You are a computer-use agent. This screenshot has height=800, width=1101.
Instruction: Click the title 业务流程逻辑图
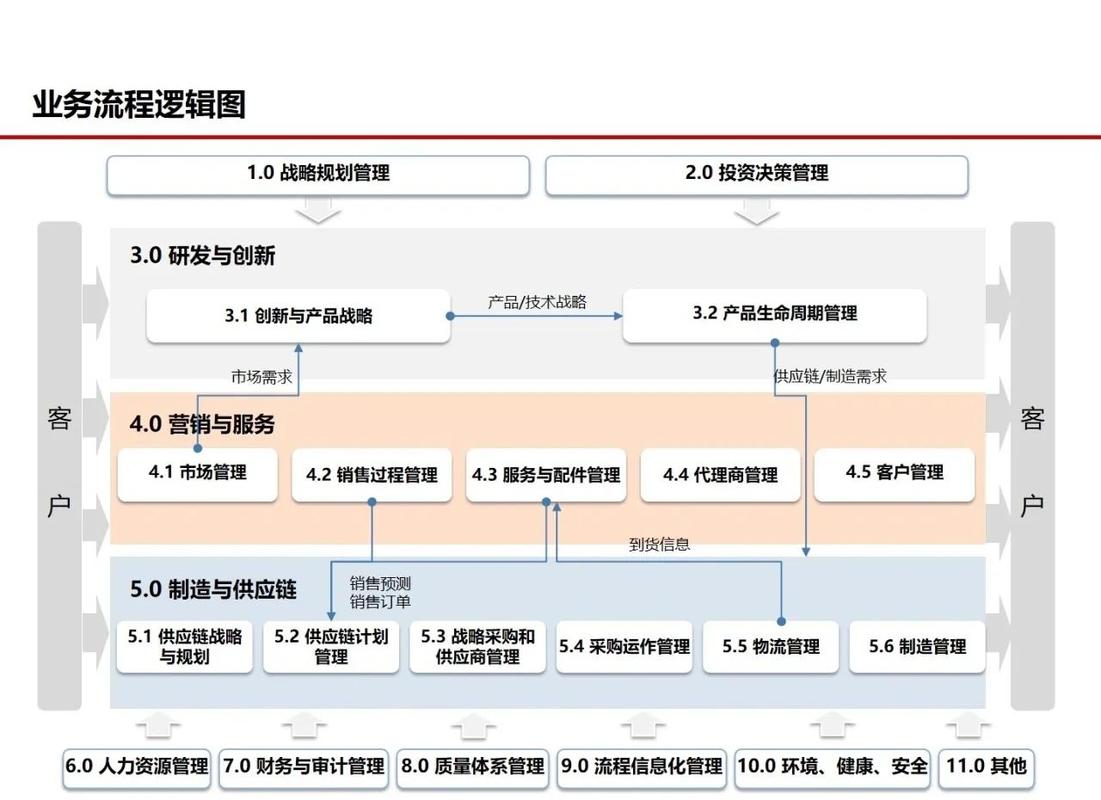(x=139, y=105)
